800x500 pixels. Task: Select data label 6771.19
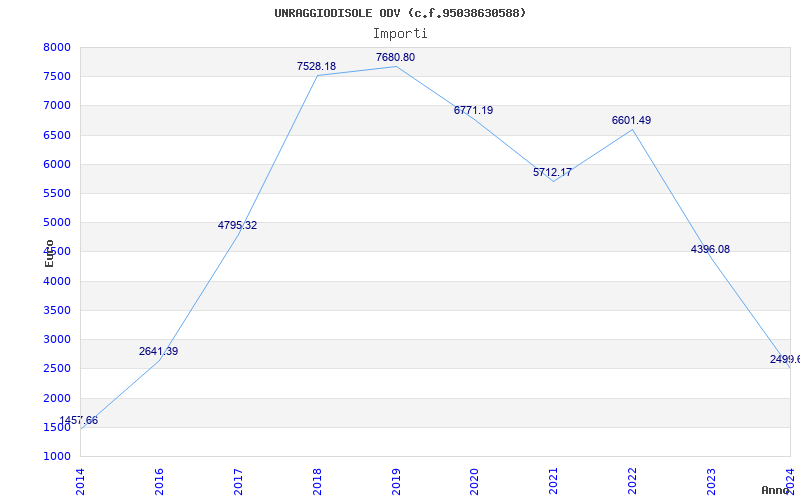473,110
